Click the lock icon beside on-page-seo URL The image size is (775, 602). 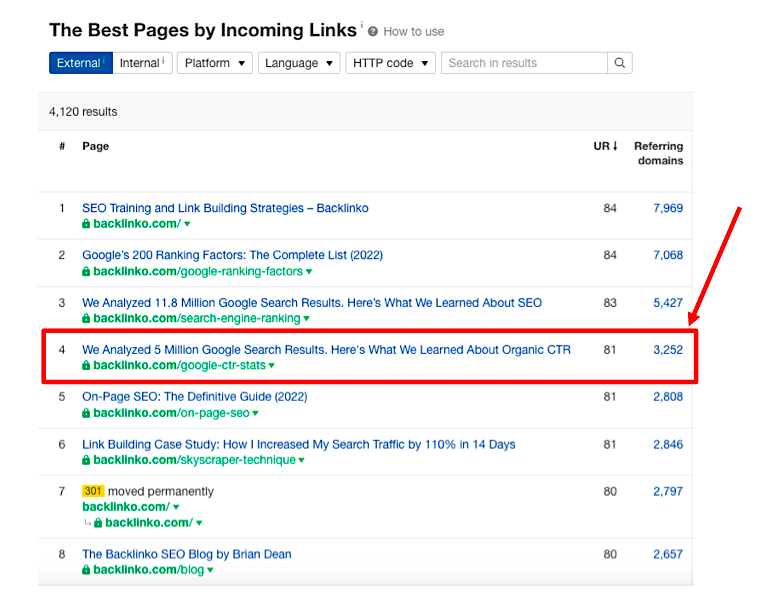point(86,413)
